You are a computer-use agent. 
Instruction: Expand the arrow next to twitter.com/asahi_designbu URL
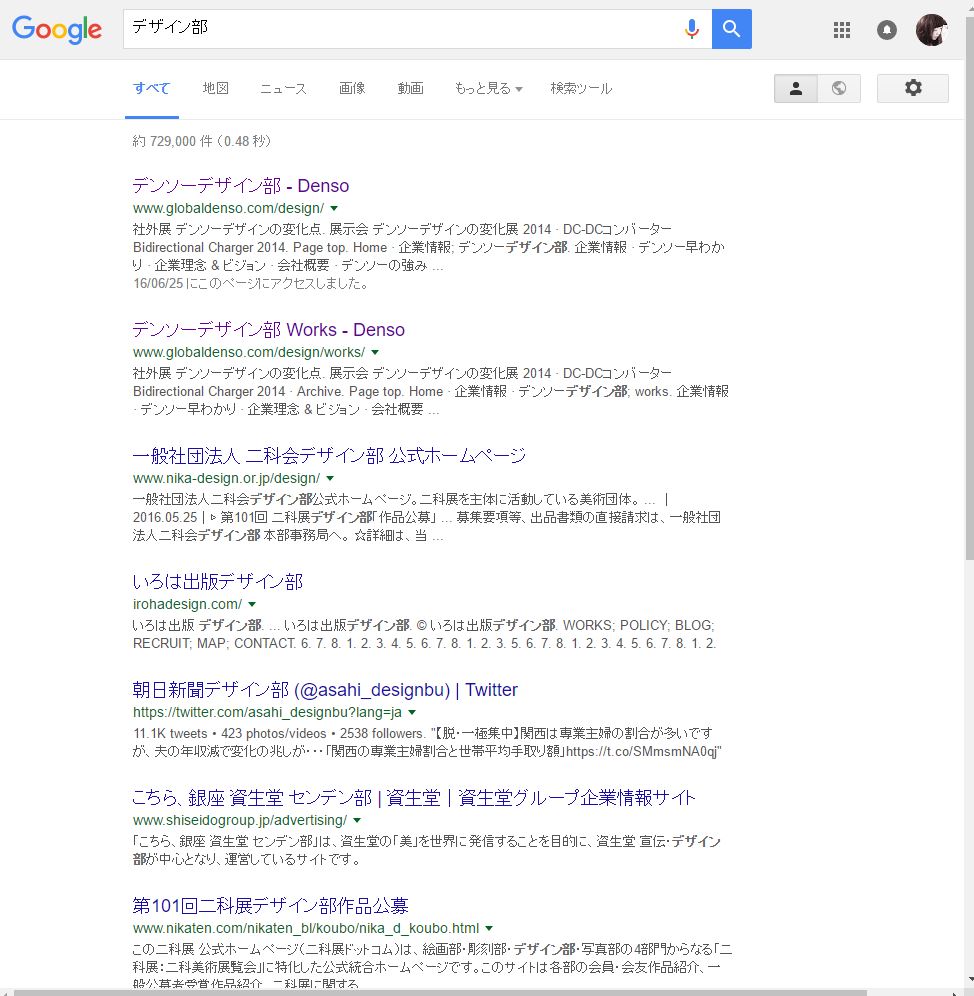[412, 713]
